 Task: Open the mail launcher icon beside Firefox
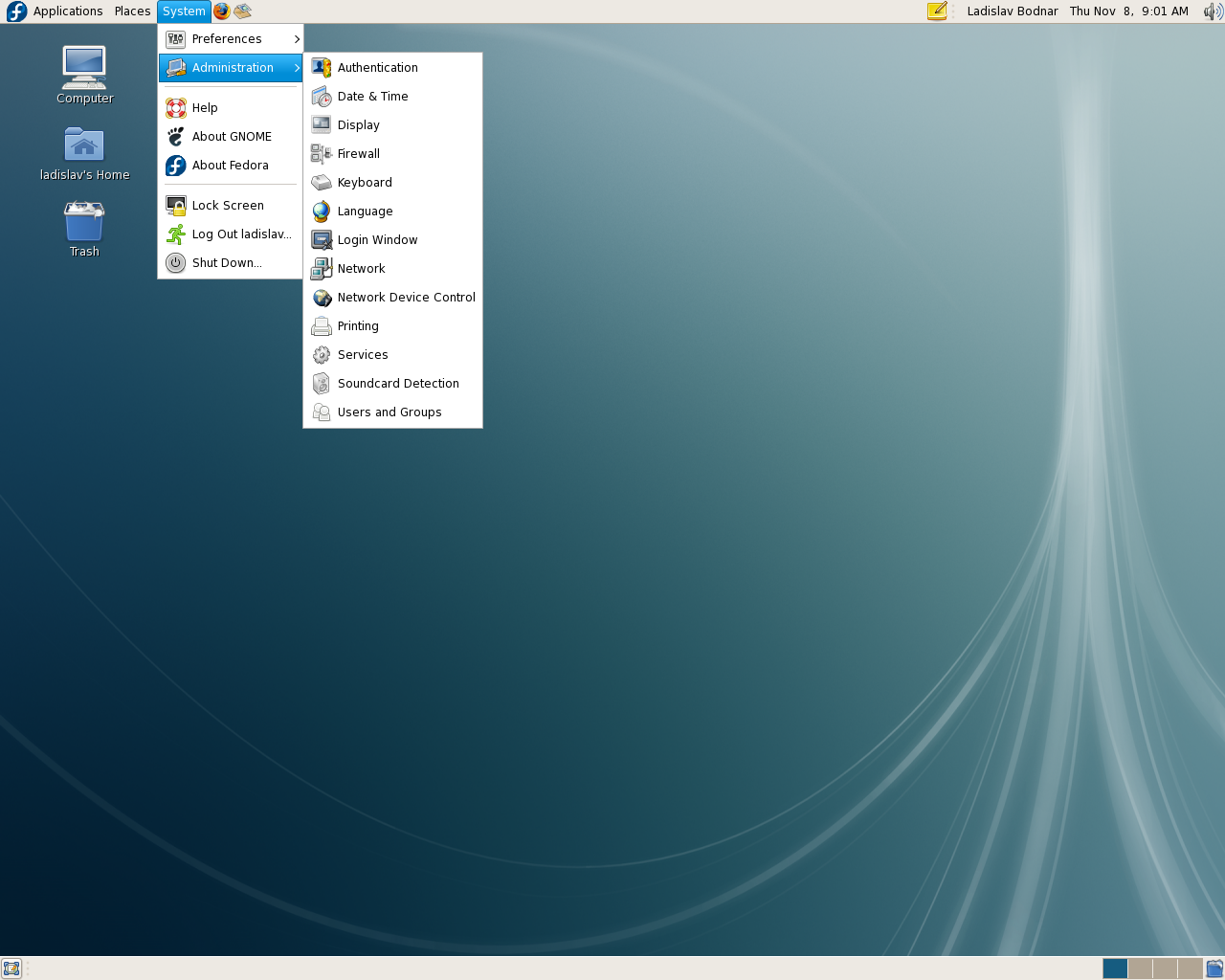(243, 11)
